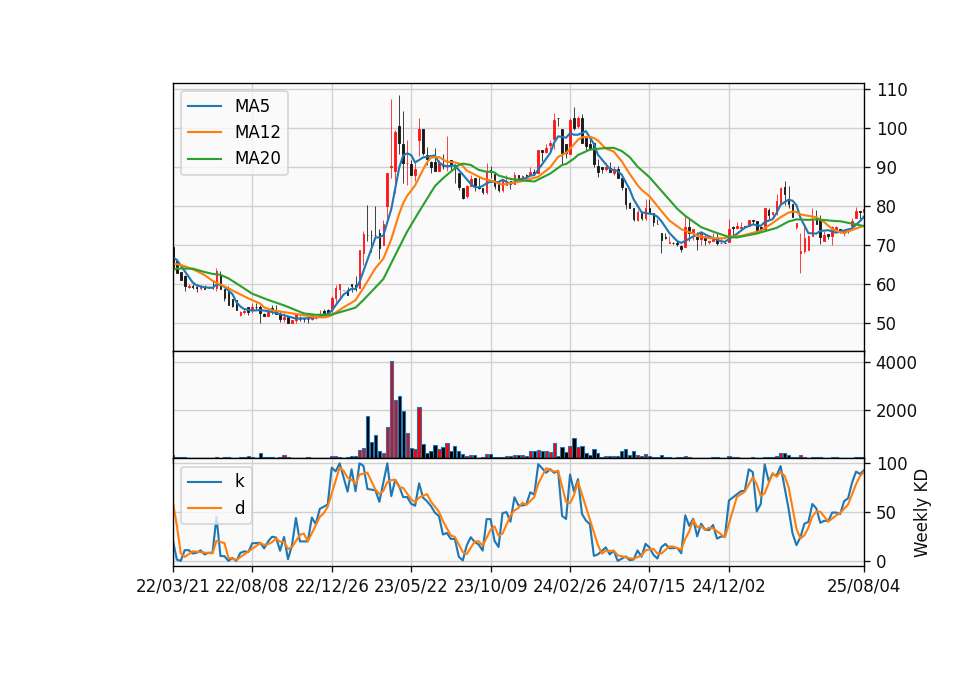
Task: Click the tallest volume bar
Action: (x=392, y=410)
